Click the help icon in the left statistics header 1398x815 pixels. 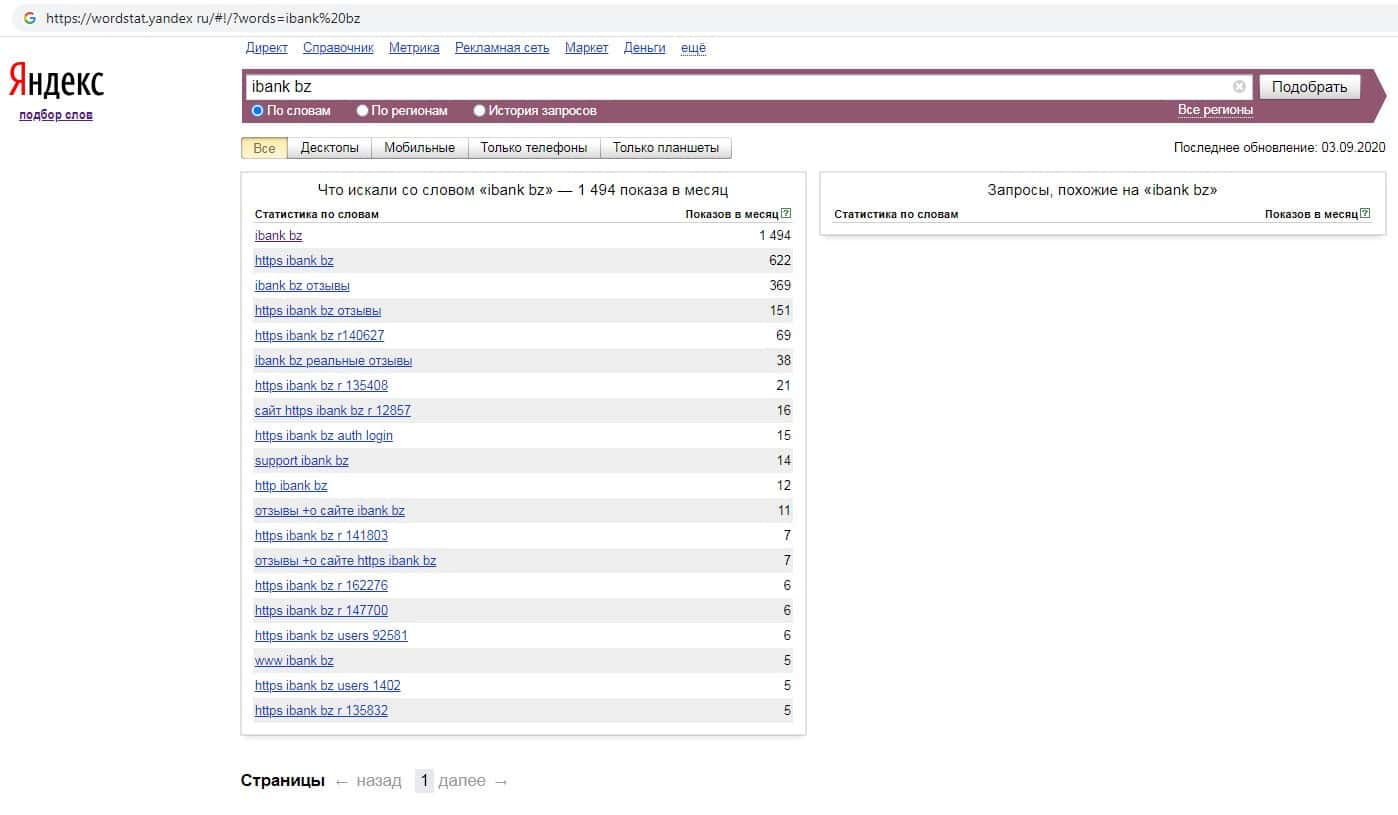(786, 214)
